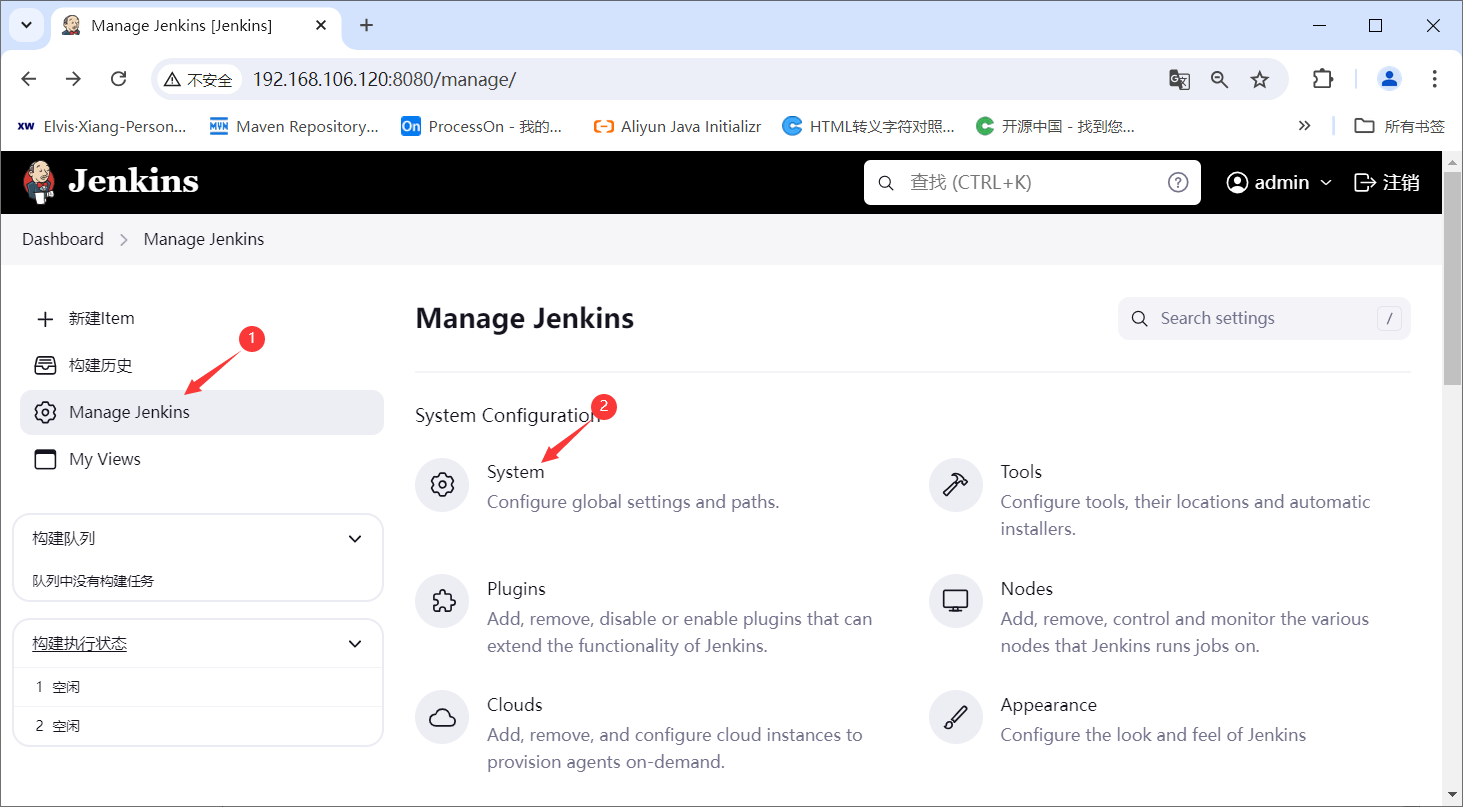Viewport: 1463px width, 807px height.
Task: Click the Jenkins butler logo
Action: (40, 182)
